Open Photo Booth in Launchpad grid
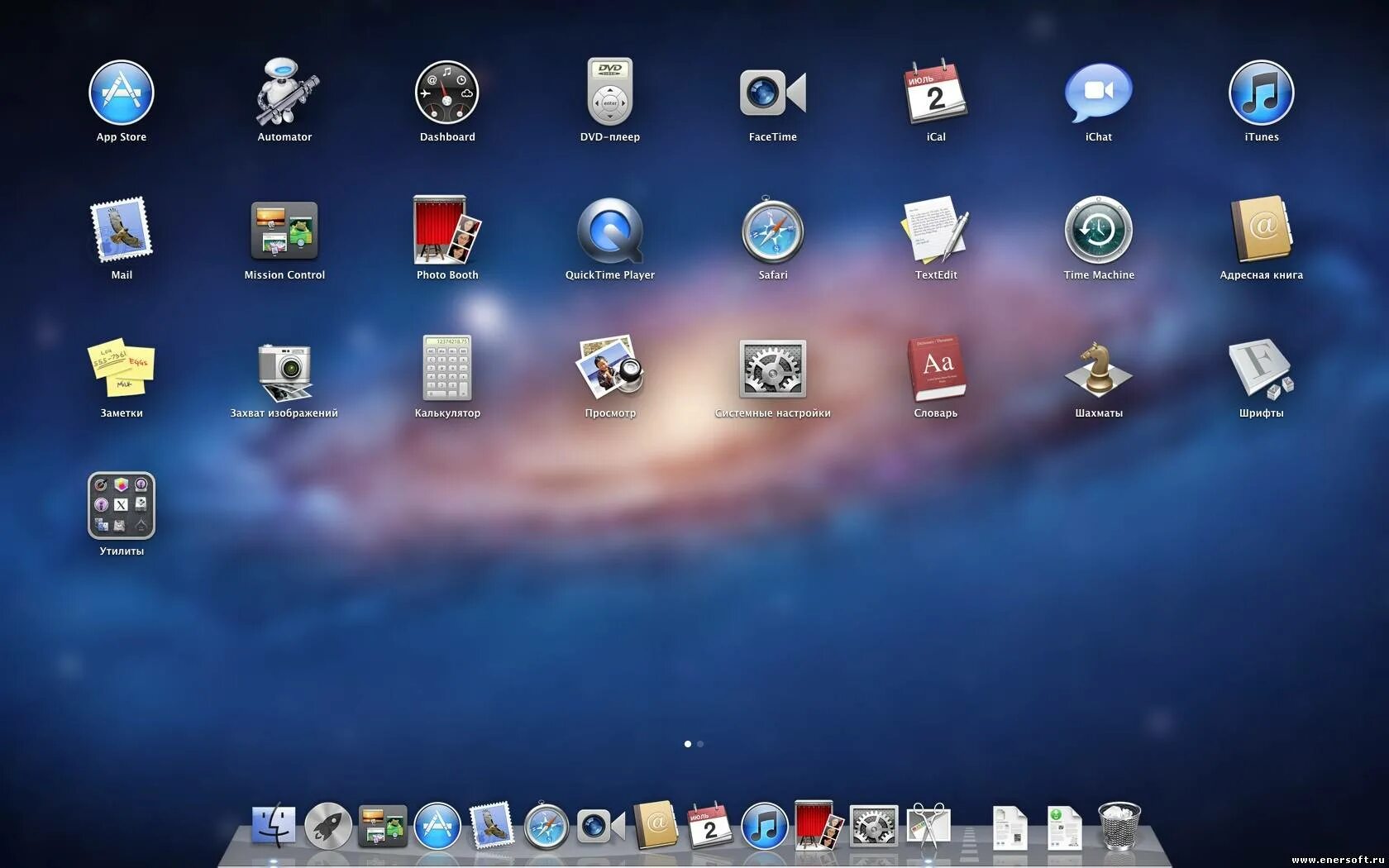Viewport: 1389px width, 868px height. 447,231
